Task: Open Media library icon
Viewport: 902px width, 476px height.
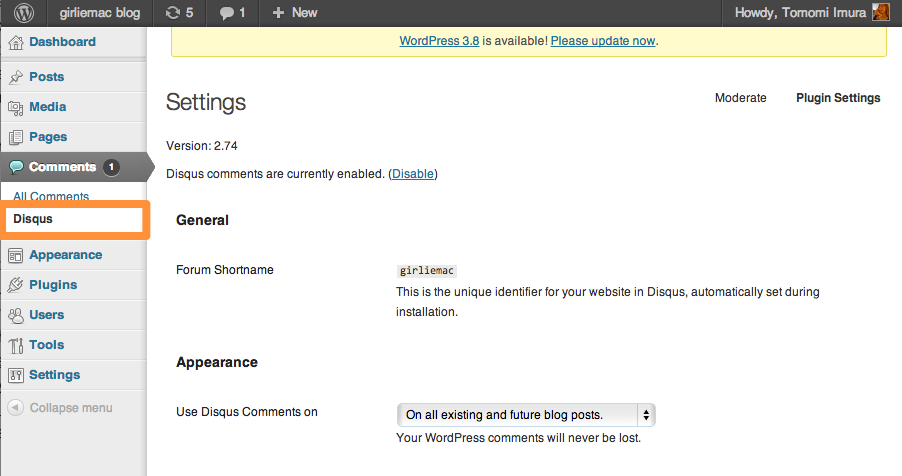Action: coord(16,107)
